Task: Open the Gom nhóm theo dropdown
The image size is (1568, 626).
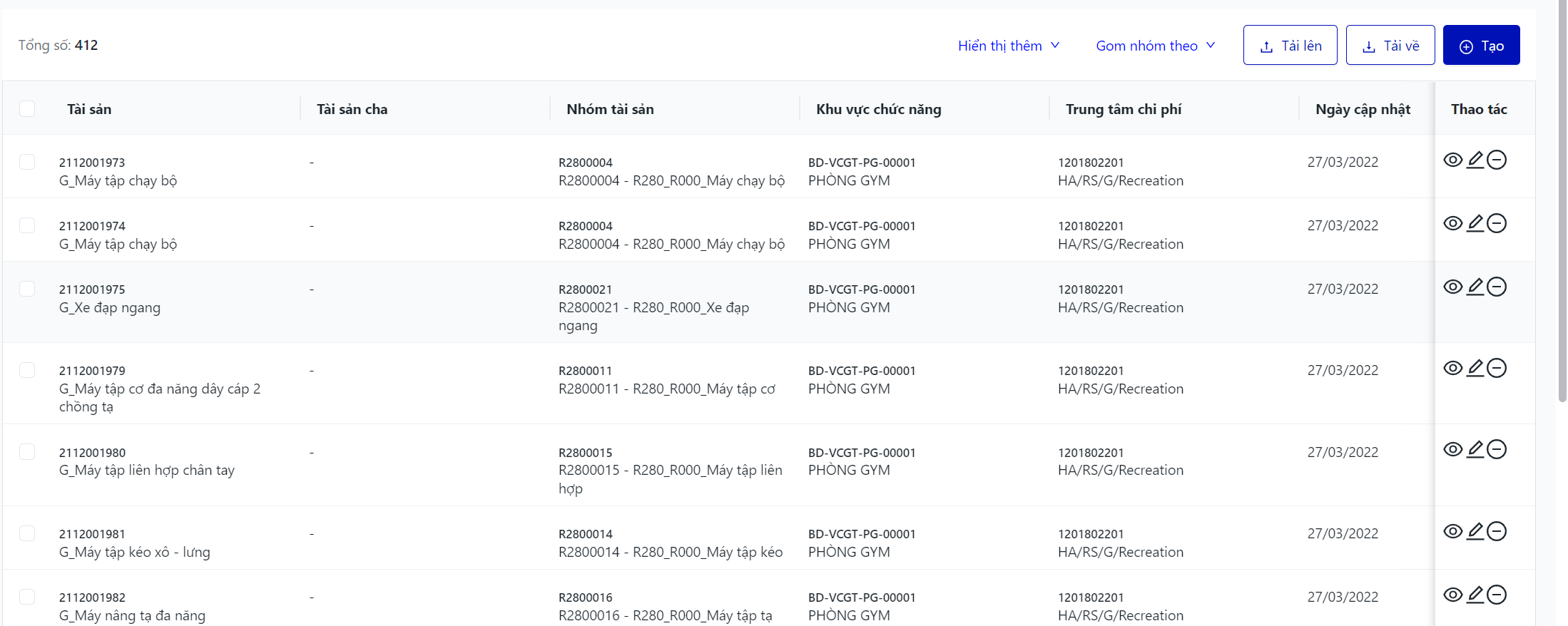Action: tap(1154, 46)
